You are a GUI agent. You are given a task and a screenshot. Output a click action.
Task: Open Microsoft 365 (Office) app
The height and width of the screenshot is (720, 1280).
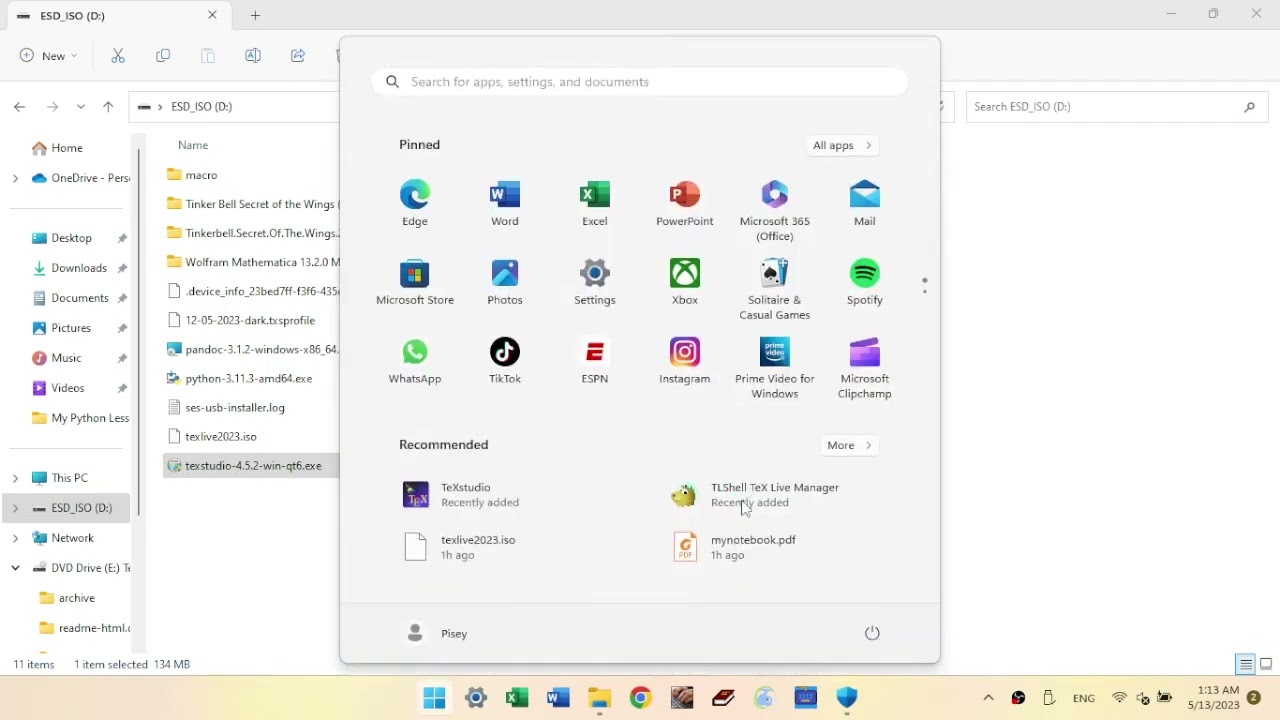click(775, 210)
